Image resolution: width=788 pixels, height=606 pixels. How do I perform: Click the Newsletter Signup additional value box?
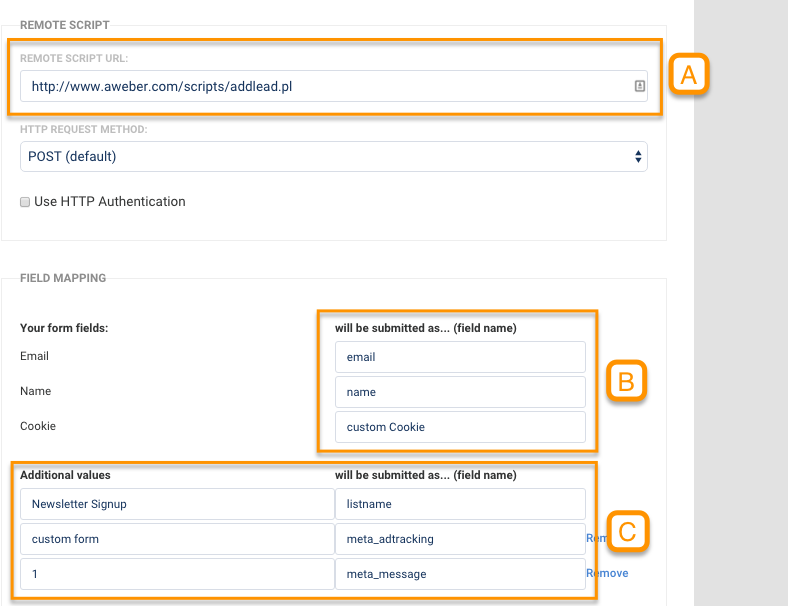click(177, 505)
